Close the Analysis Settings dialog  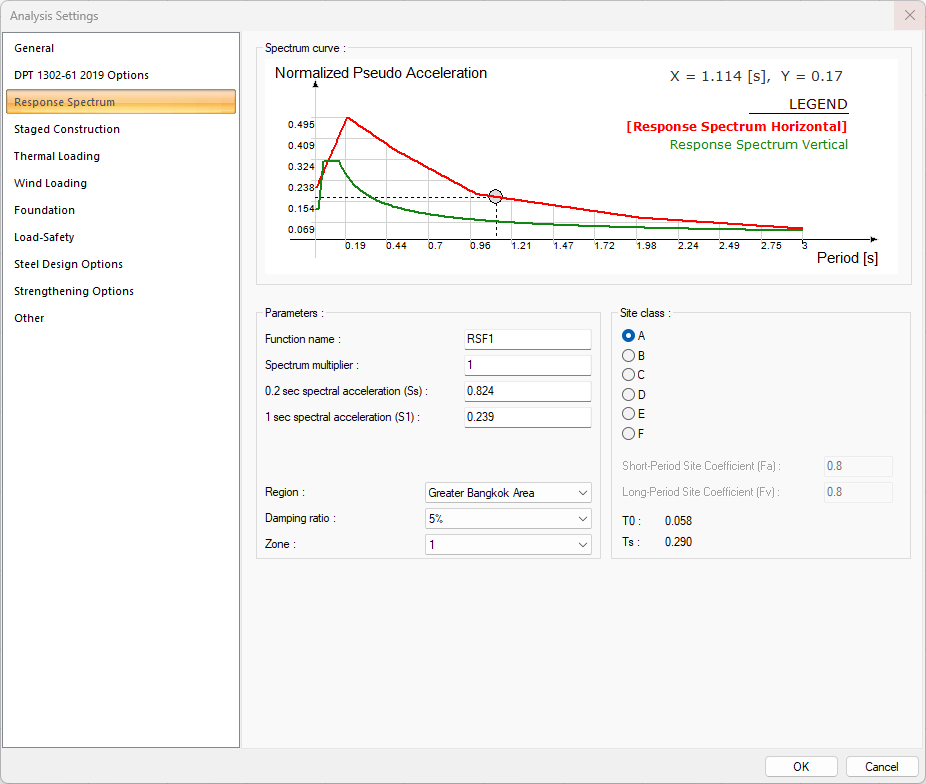coord(909,16)
